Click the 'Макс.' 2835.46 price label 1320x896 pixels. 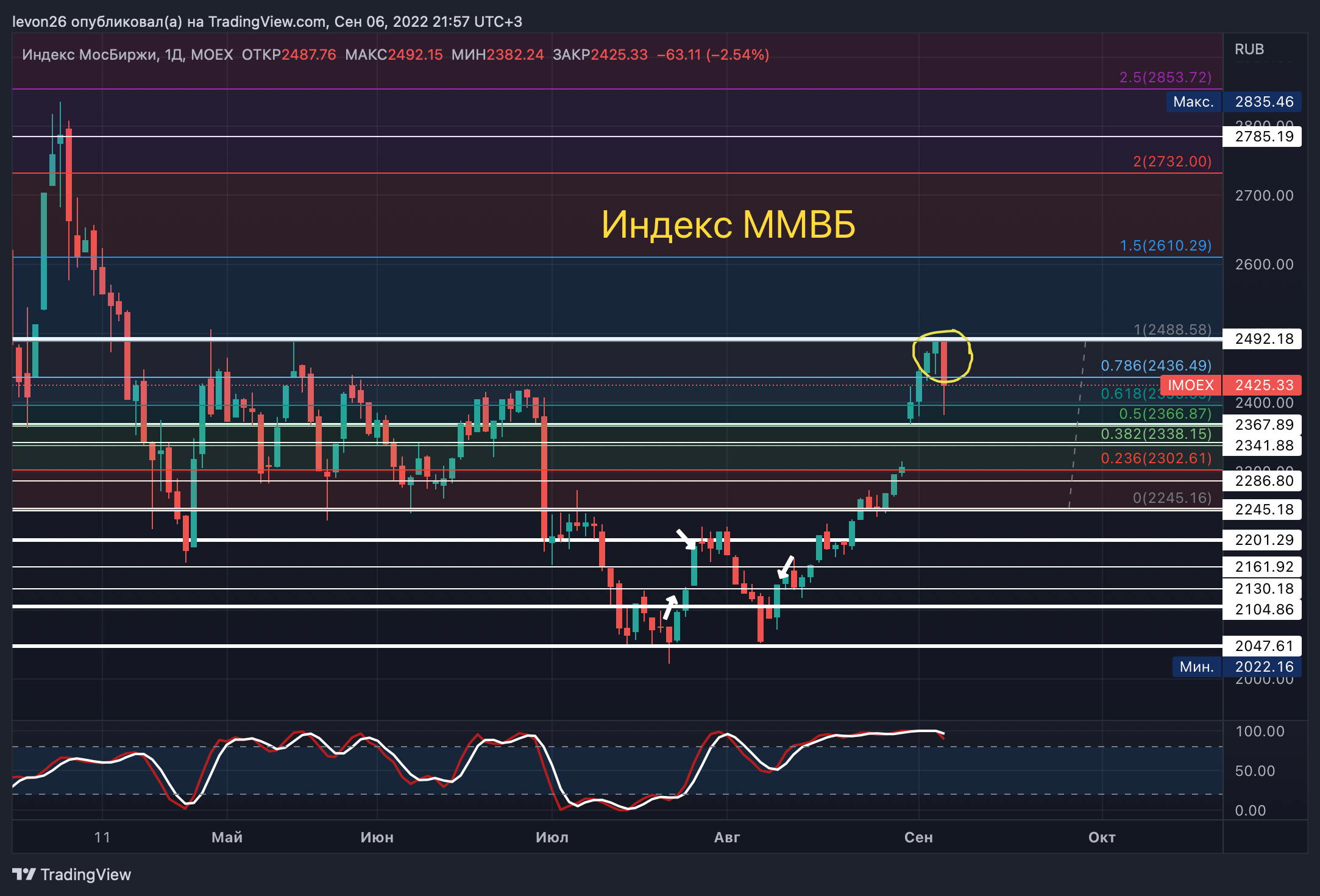pyautogui.click(x=1234, y=102)
